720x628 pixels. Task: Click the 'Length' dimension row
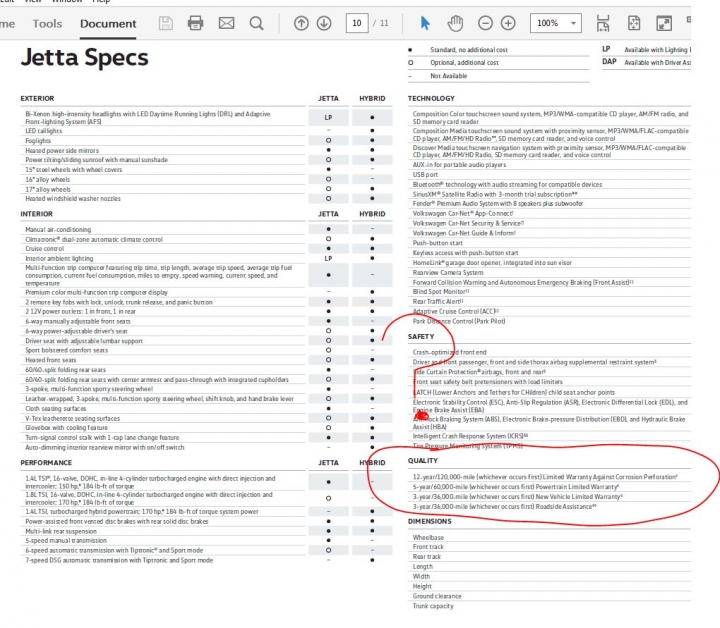[x=549, y=566]
